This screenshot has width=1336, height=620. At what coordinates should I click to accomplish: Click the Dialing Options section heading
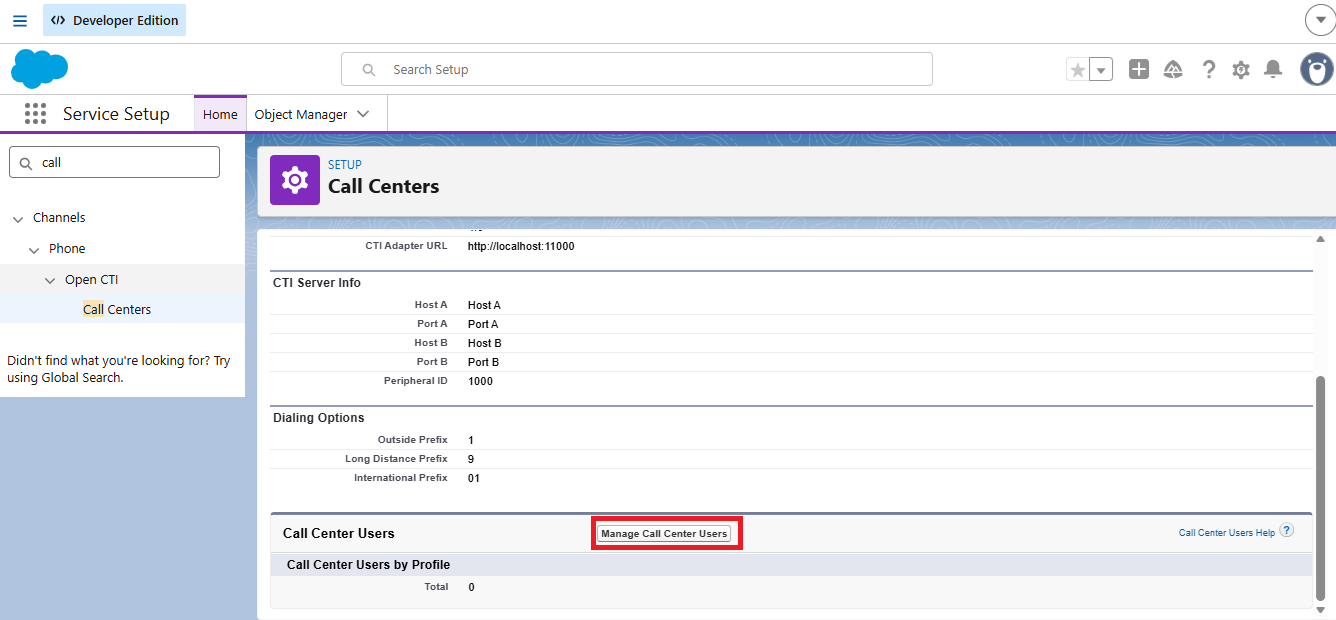[x=319, y=418]
